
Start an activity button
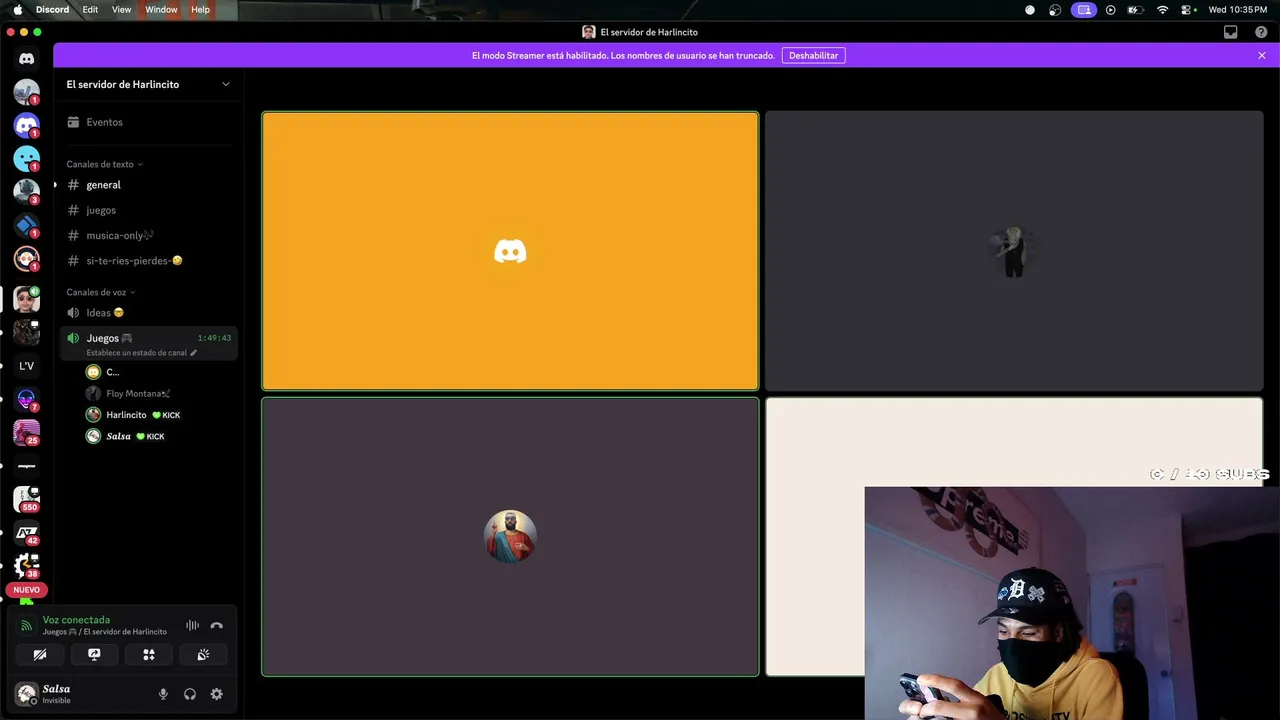(x=148, y=655)
